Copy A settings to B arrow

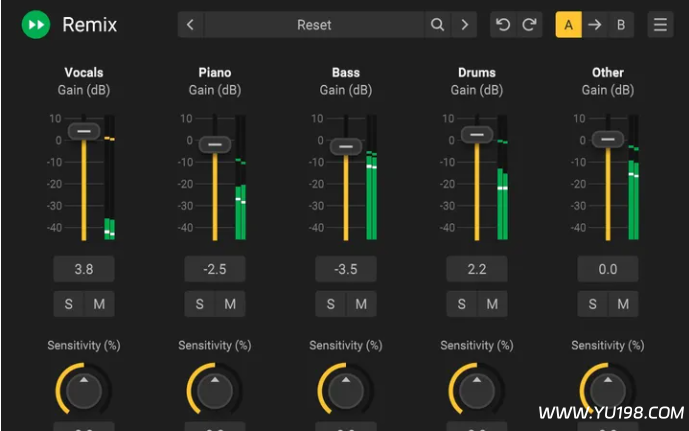tap(595, 25)
